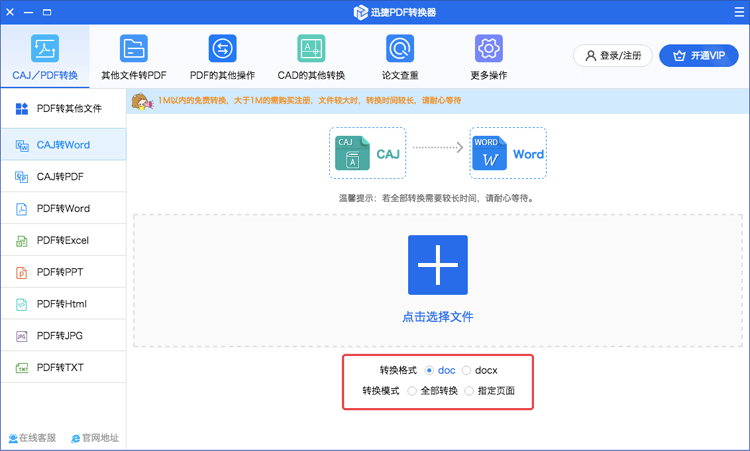Open the CAJ转PDF menu item
The width and height of the screenshot is (750, 451).
pos(64,177)
